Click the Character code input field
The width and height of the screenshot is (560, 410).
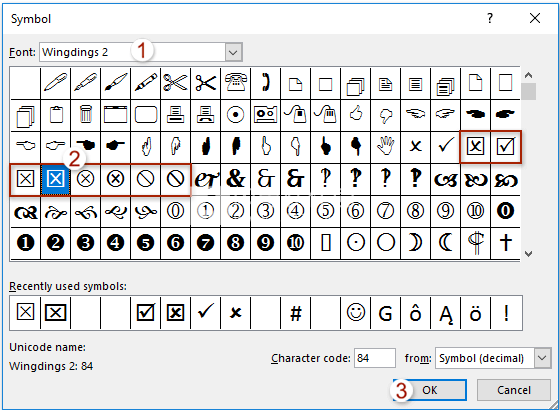[375, 358]
